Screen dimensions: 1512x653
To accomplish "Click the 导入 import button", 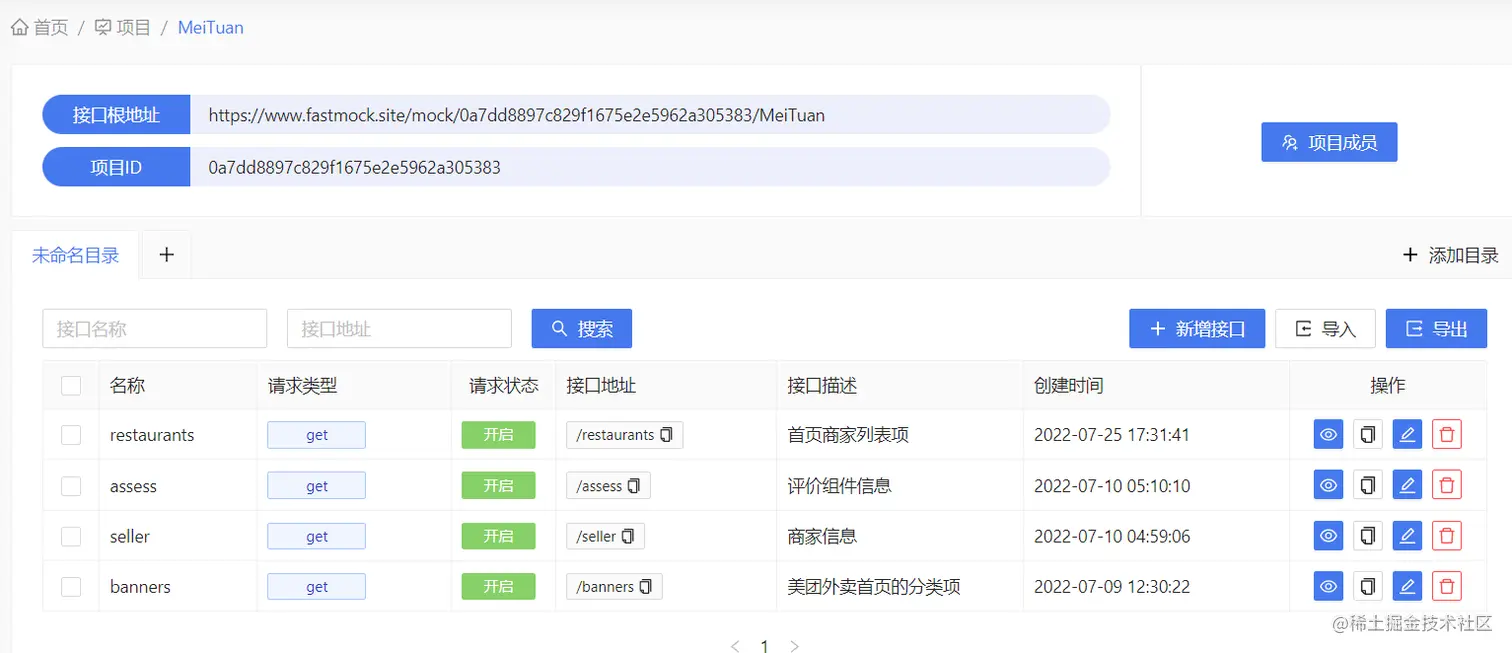I will (x=1325, y=328).
